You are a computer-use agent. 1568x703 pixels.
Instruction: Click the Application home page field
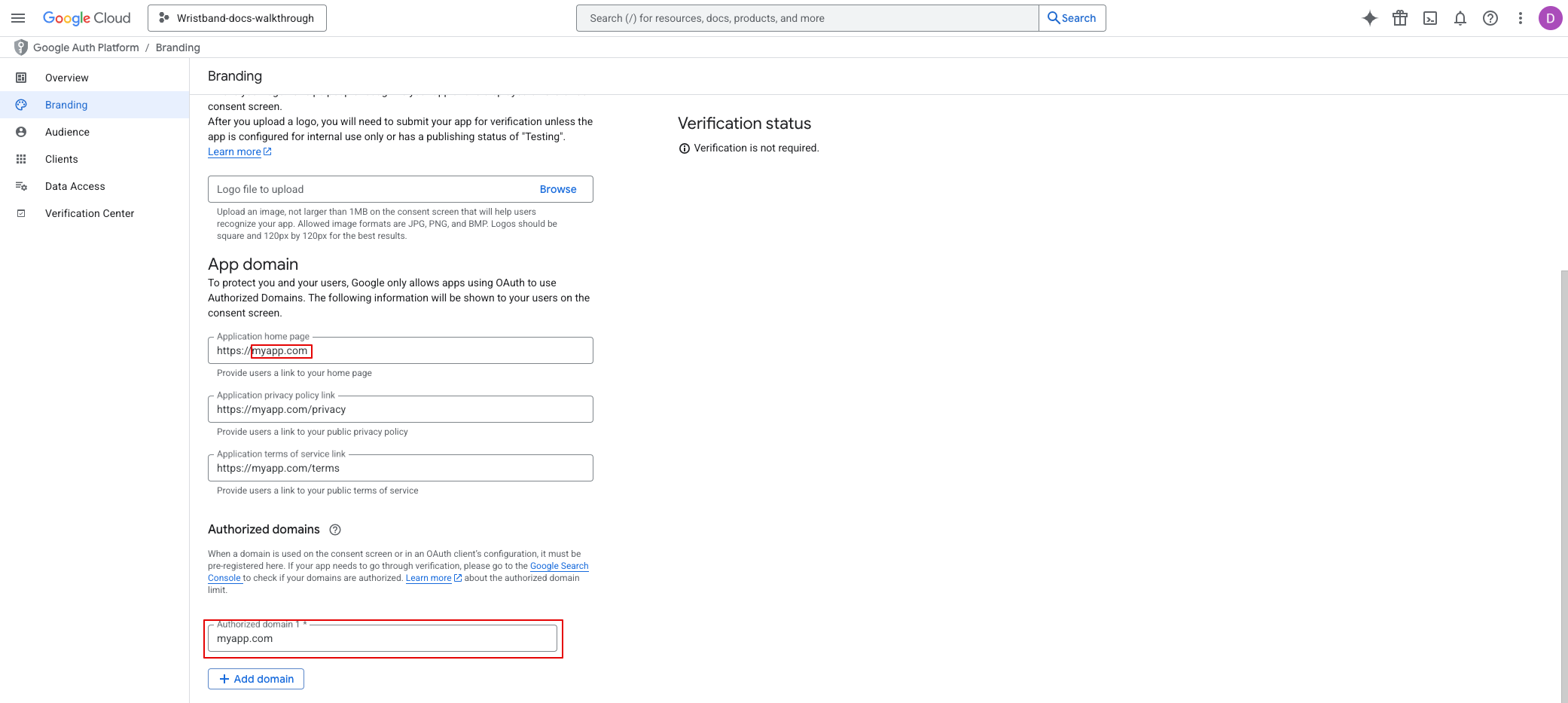pos(401,350)
